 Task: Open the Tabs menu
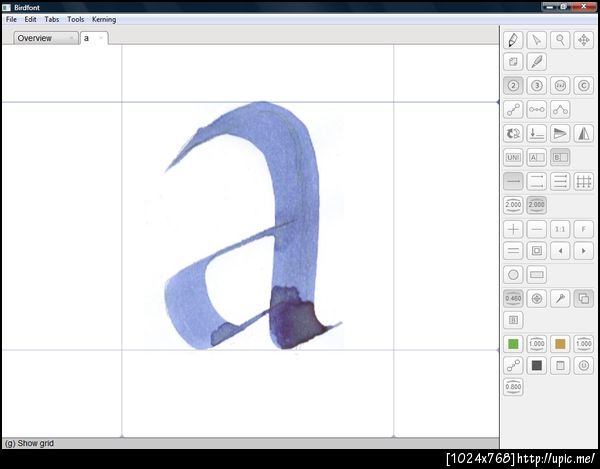52,20
